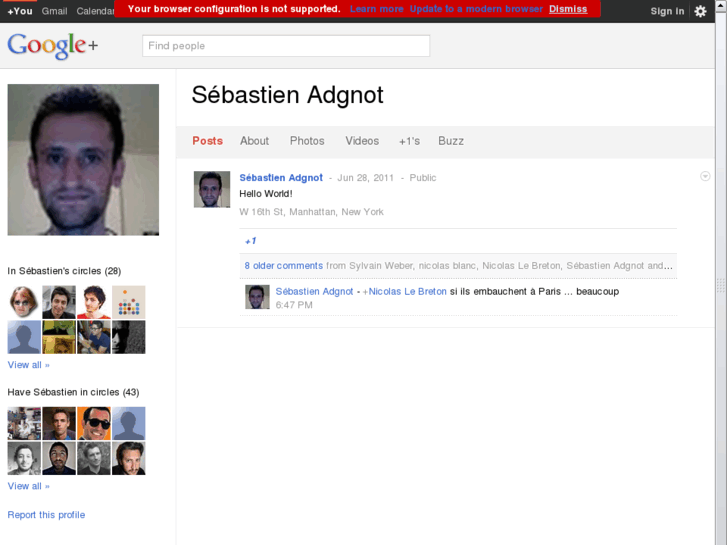
Task: Expand the 8 older comments
Action: [x=283, y=266]
